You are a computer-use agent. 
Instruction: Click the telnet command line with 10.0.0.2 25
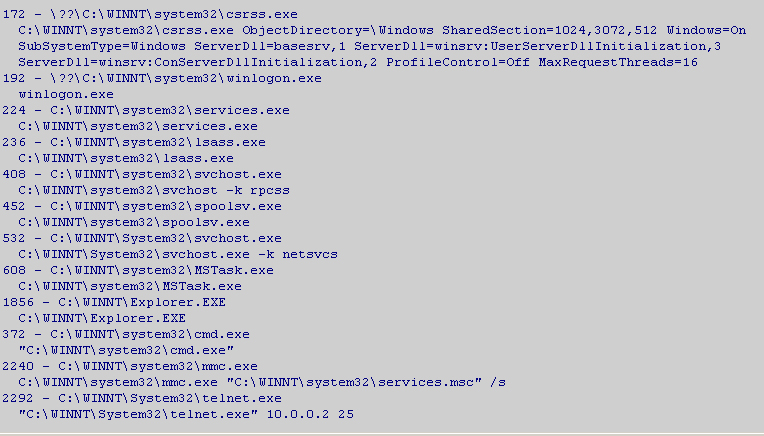186,415
